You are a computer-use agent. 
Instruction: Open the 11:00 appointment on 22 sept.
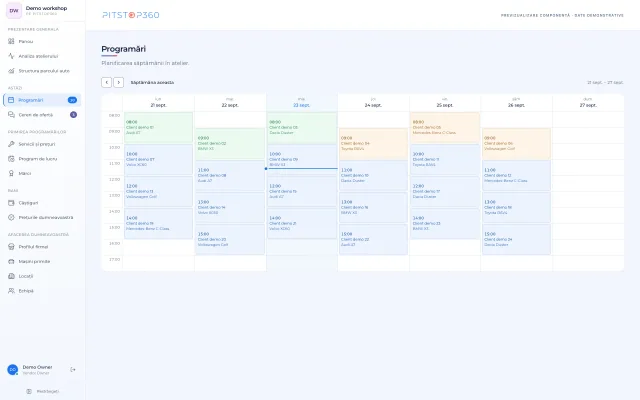230,176
